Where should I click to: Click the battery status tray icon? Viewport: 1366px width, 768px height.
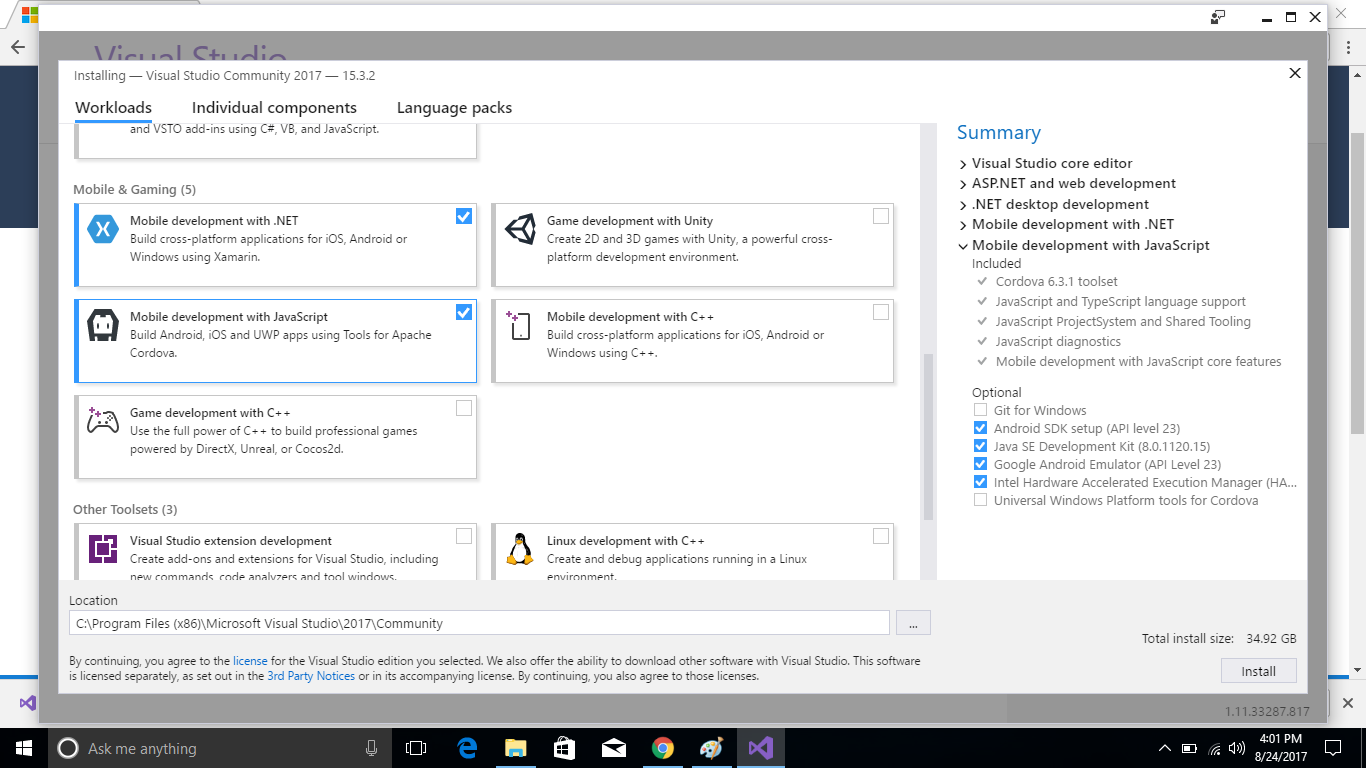coord(1190,748)
